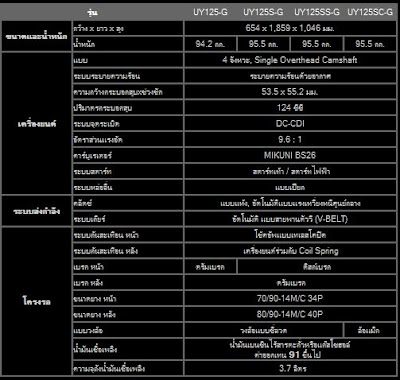Select the UY125SC-G model header
Viewport: 400px width, 380px height.
click(370, 12)
